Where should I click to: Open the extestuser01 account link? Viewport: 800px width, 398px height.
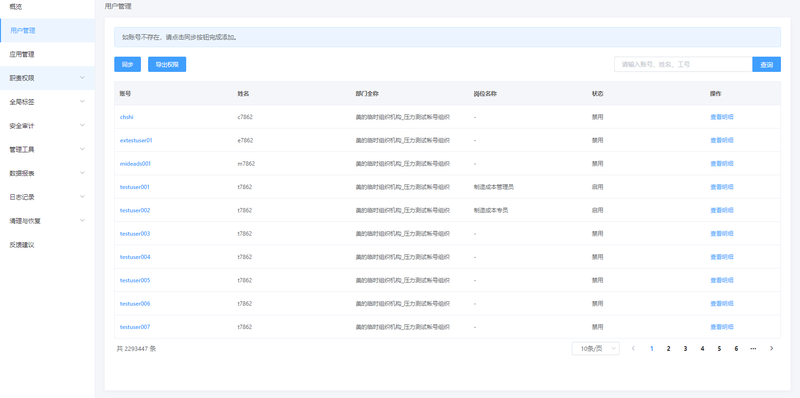click(136, 140)
